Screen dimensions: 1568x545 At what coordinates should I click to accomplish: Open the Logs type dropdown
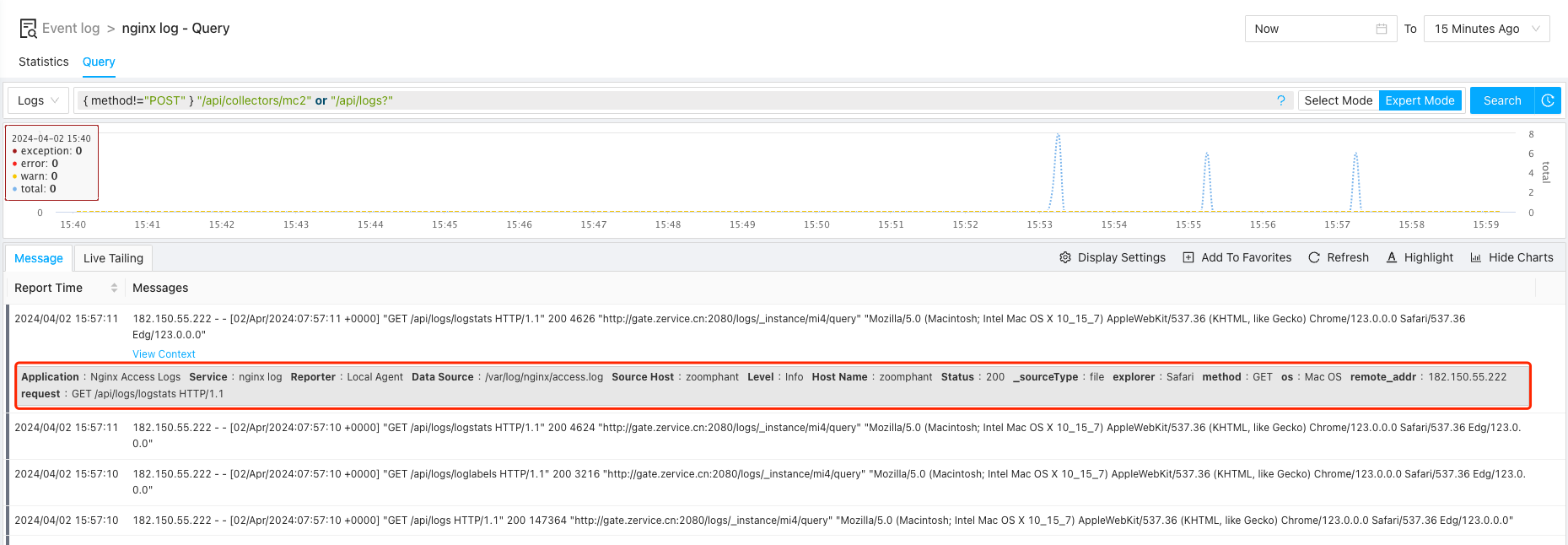tap(38, 100)
